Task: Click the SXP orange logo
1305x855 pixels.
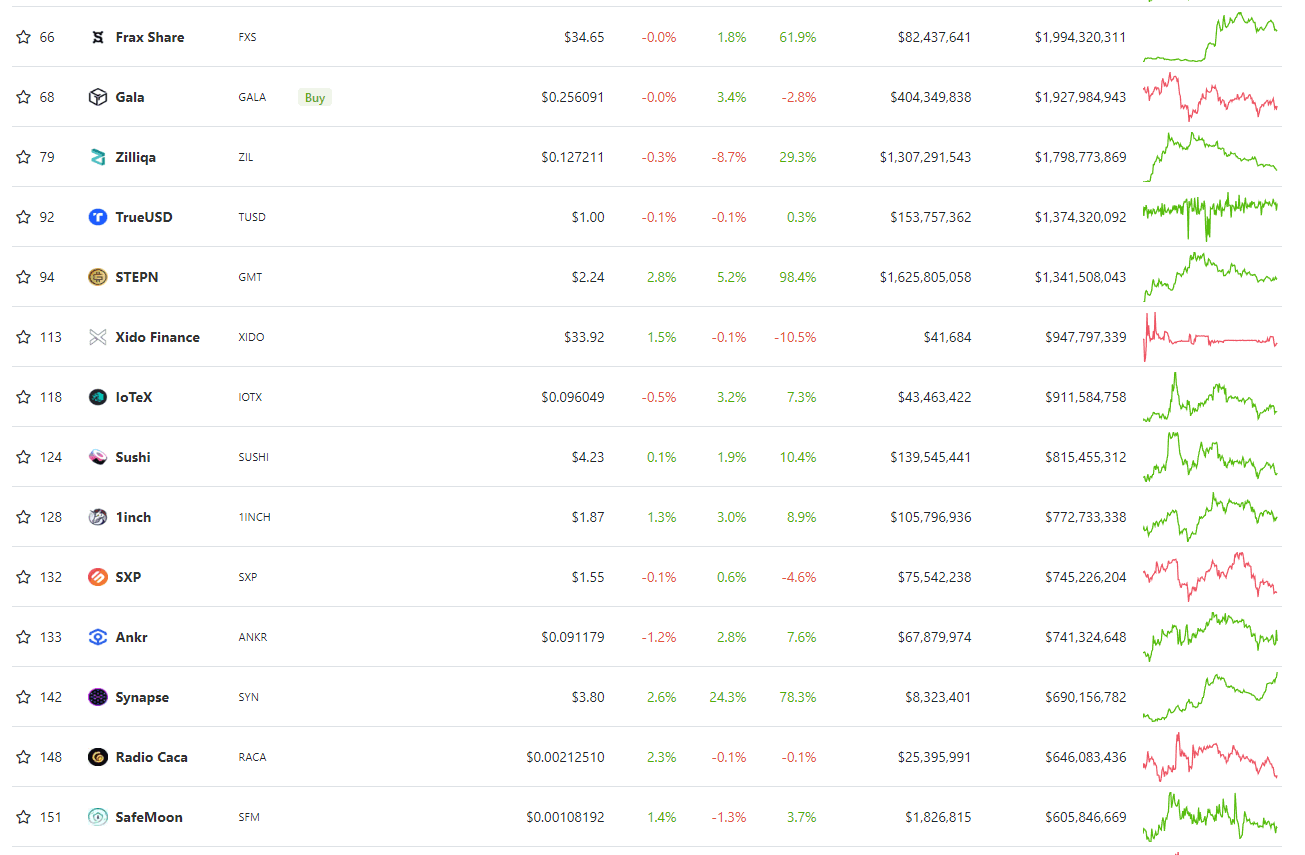Action: [98, 577]
